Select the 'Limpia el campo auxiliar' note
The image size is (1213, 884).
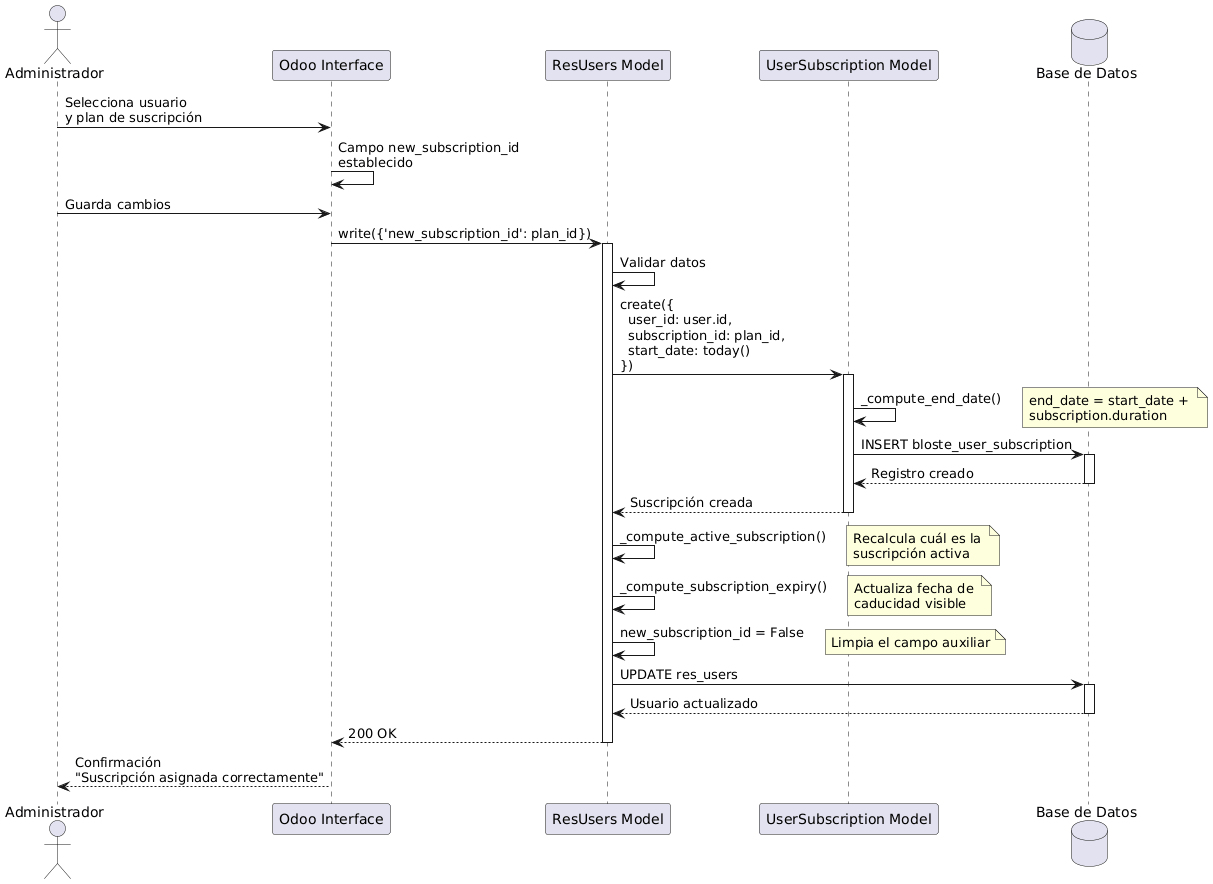914,642
